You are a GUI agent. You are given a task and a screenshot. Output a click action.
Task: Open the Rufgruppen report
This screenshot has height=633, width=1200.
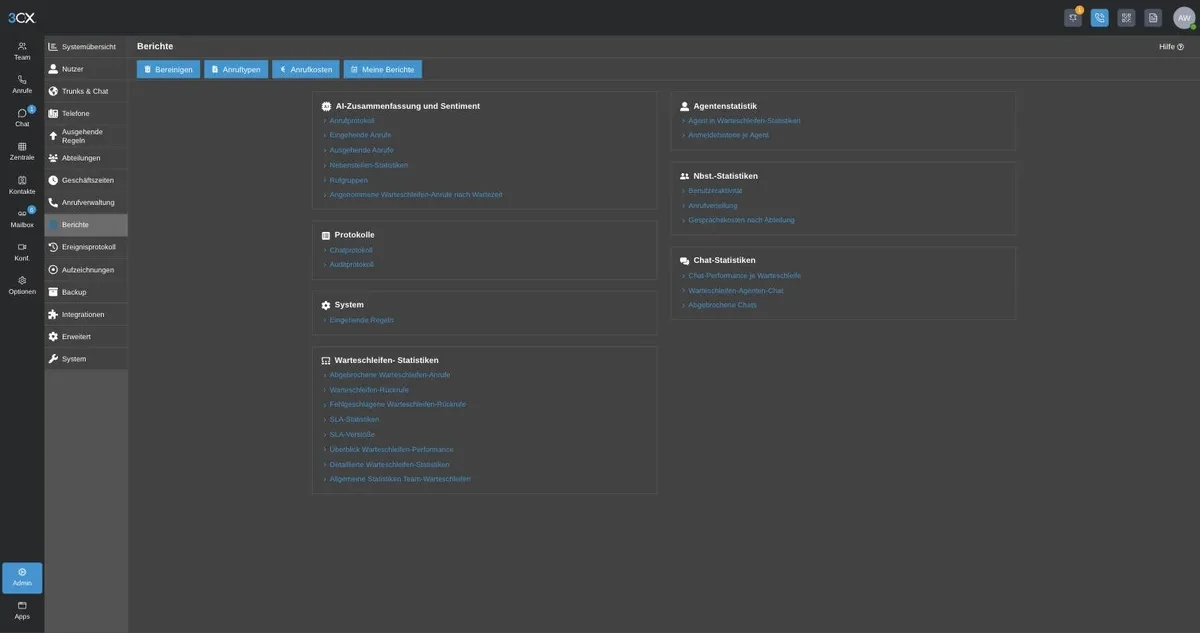point(349,180)
